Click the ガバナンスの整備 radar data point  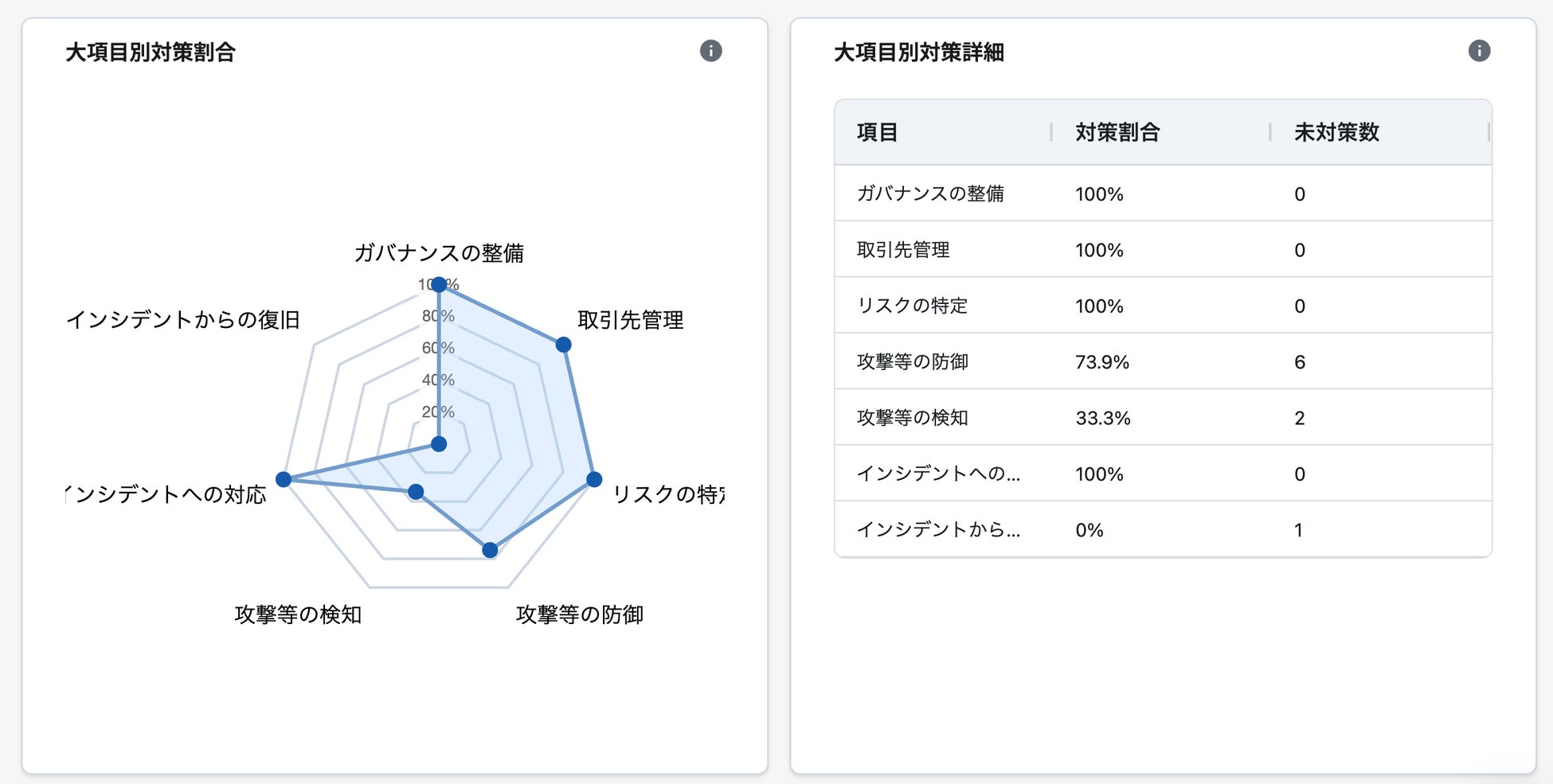[x=438, y=285]
